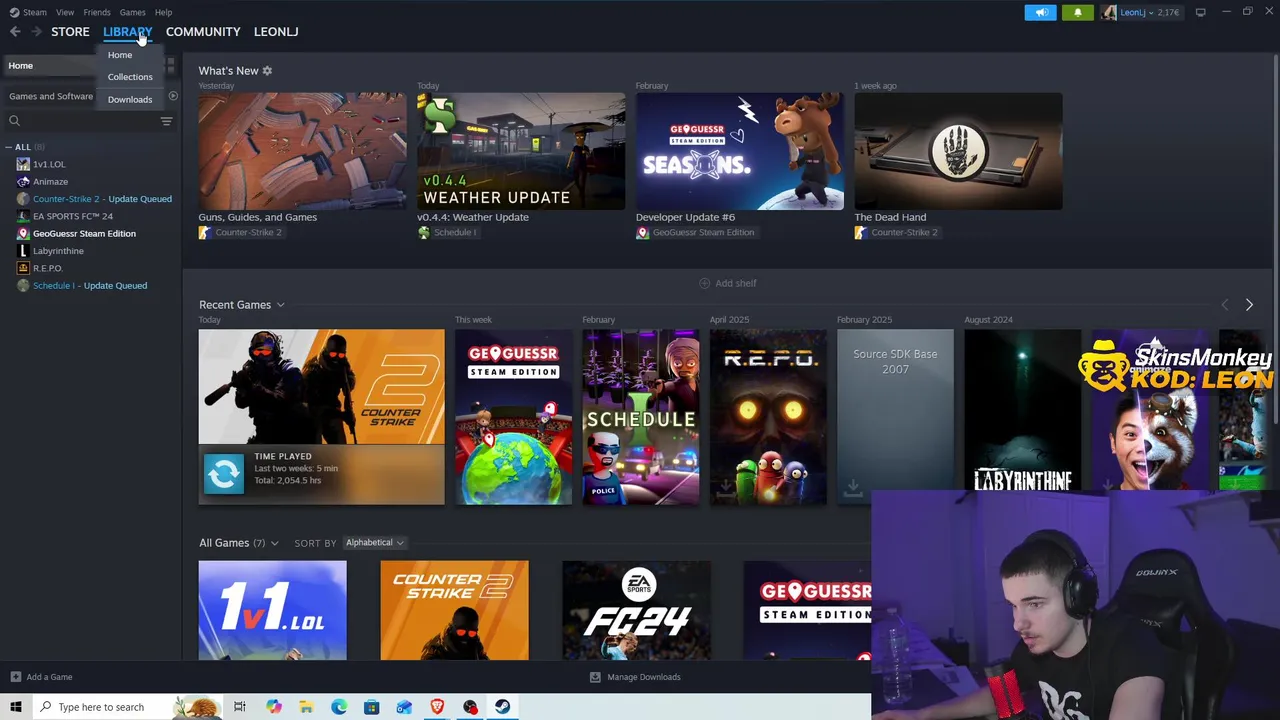This screenshot has width=1280, height=720.
Task: Open the Games menu
Action: coord(132,12)
